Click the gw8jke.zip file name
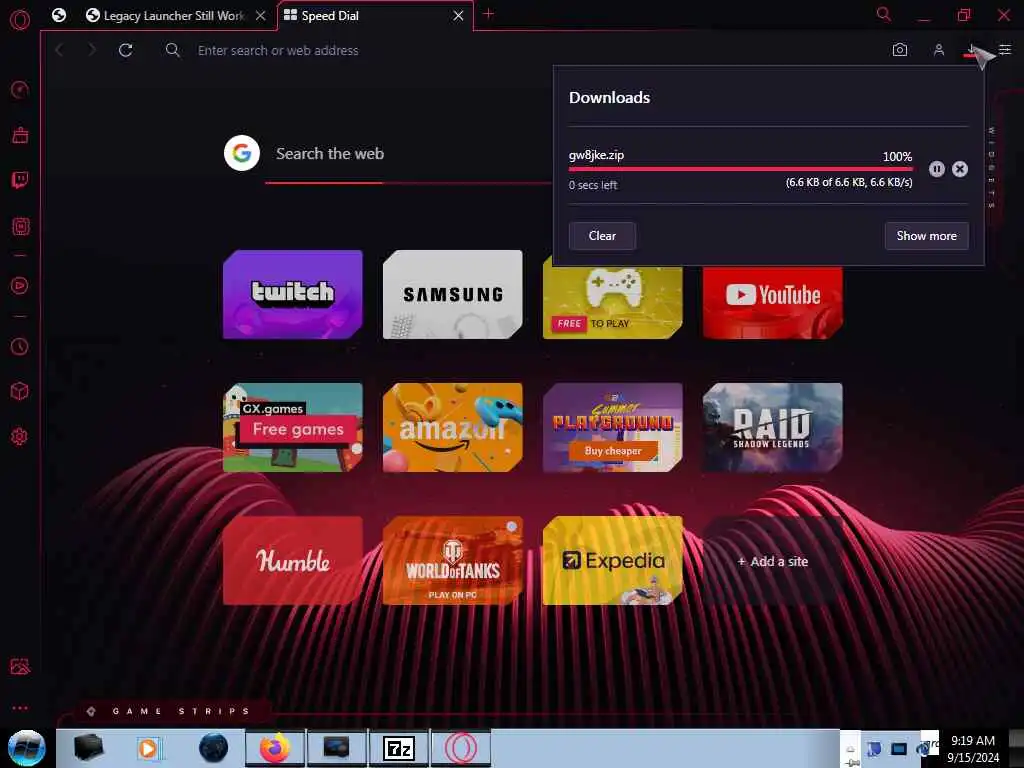This screenshot has height=768, width=1024. pyautogui.click(x=596, y=155)
